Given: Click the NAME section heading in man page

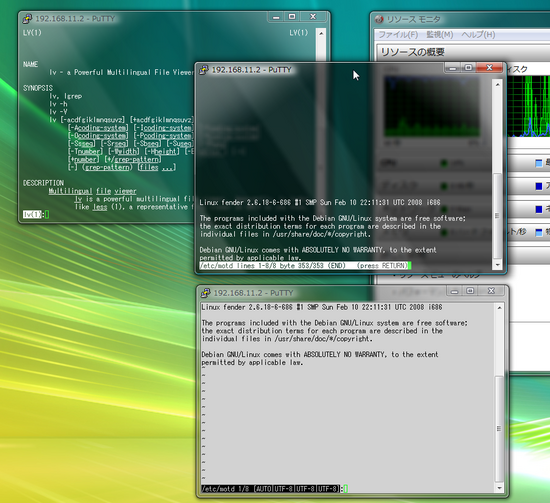Looking at the screenshot, I should pos(31,64).
